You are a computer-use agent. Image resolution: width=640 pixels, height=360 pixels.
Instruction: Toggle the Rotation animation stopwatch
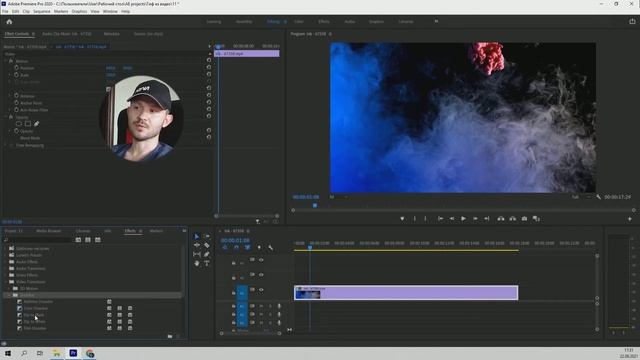[16, 96]
